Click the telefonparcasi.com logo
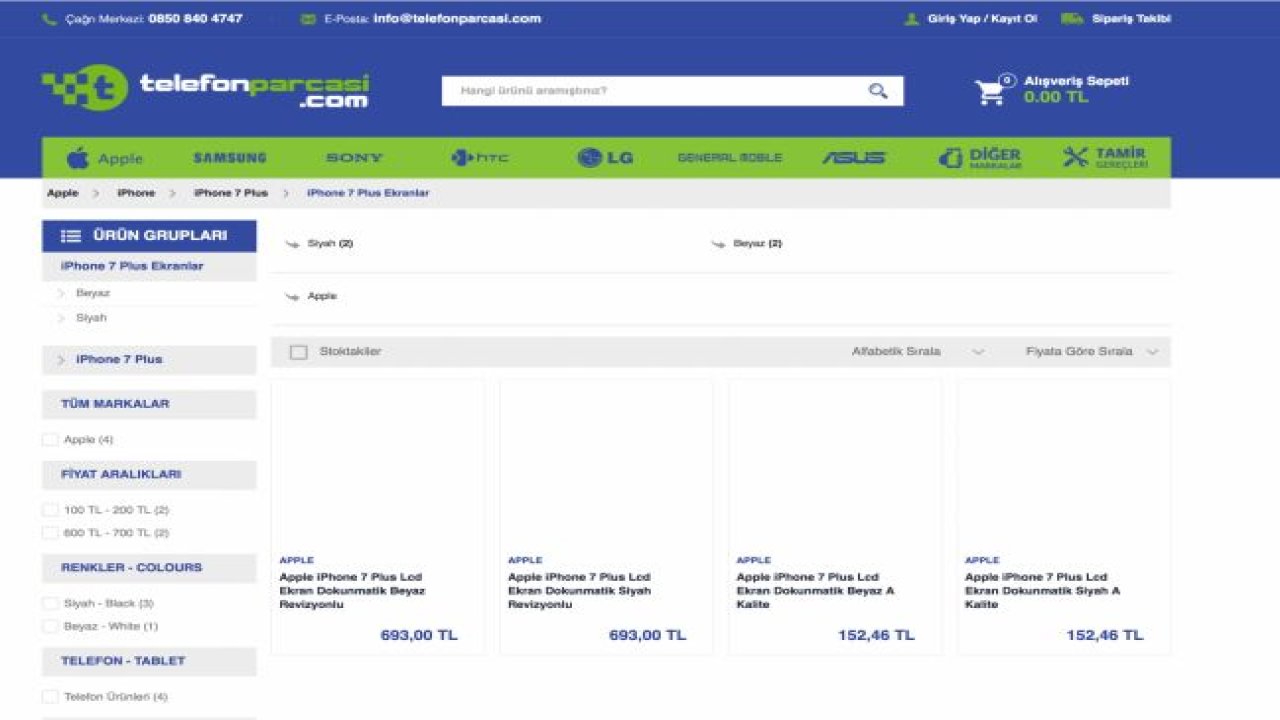 click(205, 89)
